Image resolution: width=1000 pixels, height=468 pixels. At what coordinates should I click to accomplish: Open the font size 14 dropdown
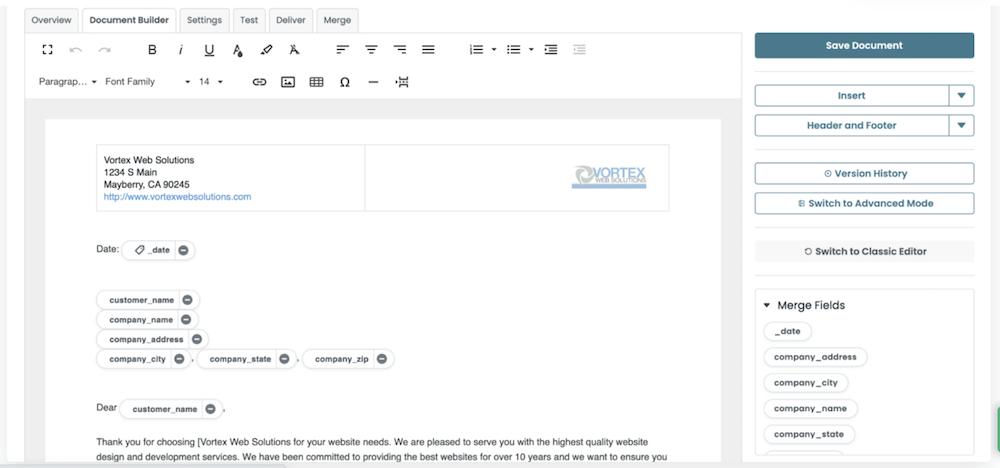point(211,82)
